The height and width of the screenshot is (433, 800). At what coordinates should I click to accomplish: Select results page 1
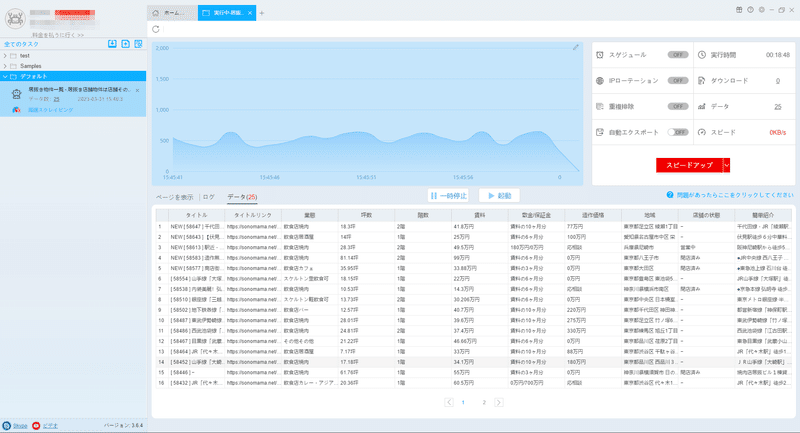[x=463, y=402]
